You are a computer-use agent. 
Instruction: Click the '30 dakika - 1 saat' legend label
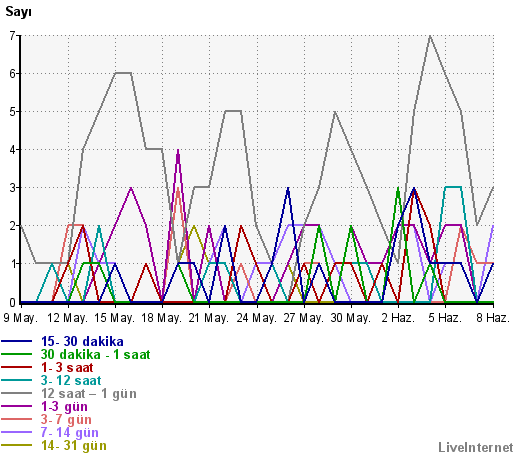point(95,354)
